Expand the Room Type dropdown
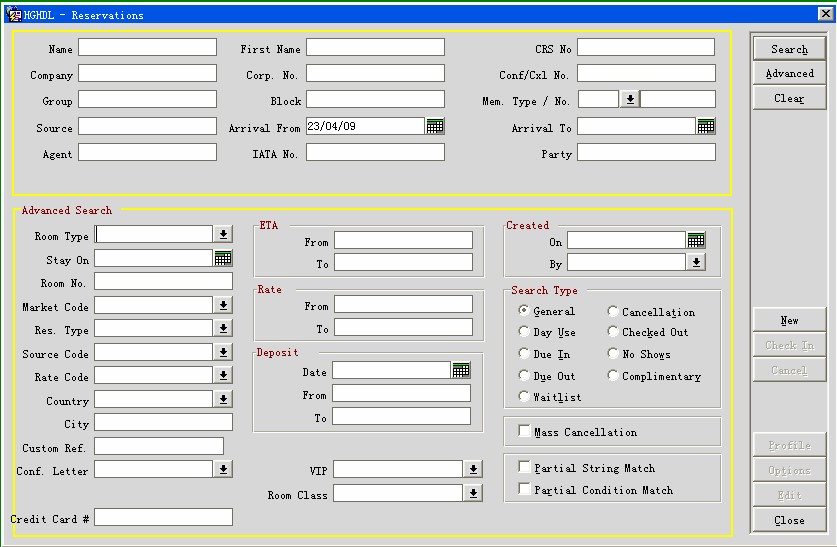Image resolution: width=837 pixels, height=547 pixels. coord(223,234)
